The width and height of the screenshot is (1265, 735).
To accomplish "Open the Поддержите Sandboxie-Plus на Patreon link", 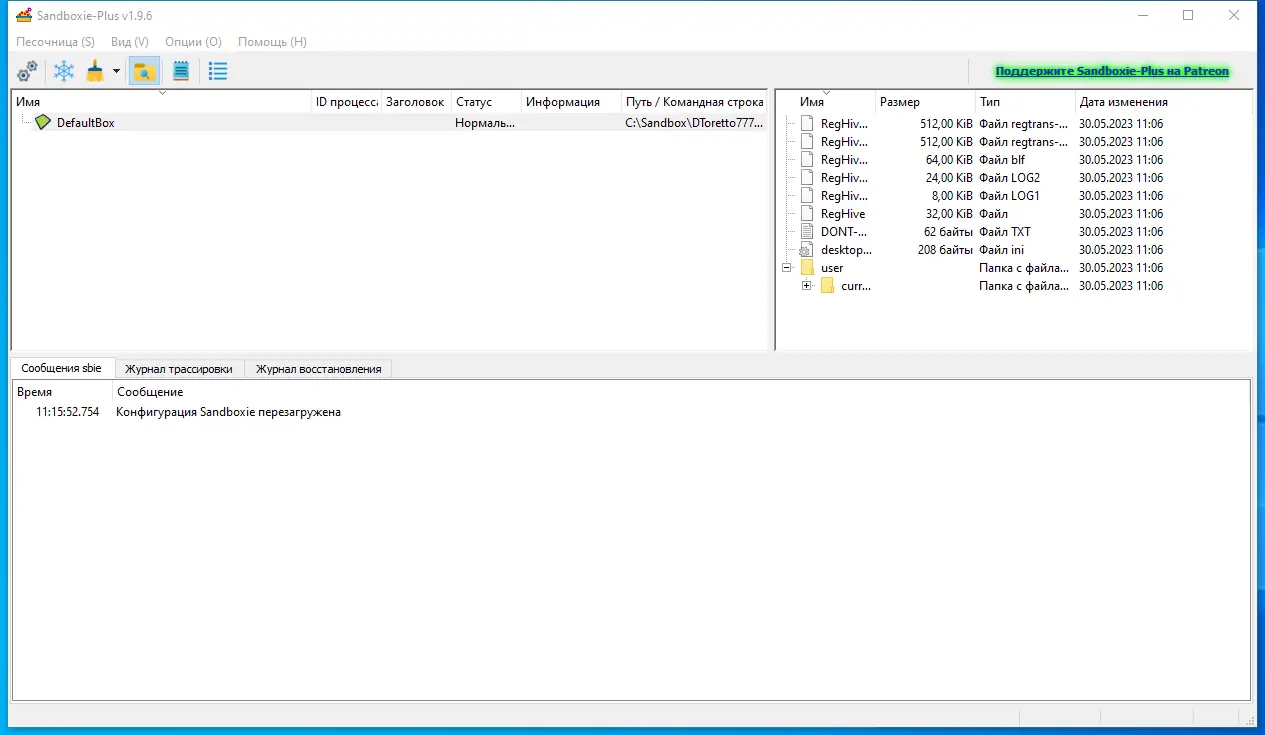I will (x=1112, y=72).
